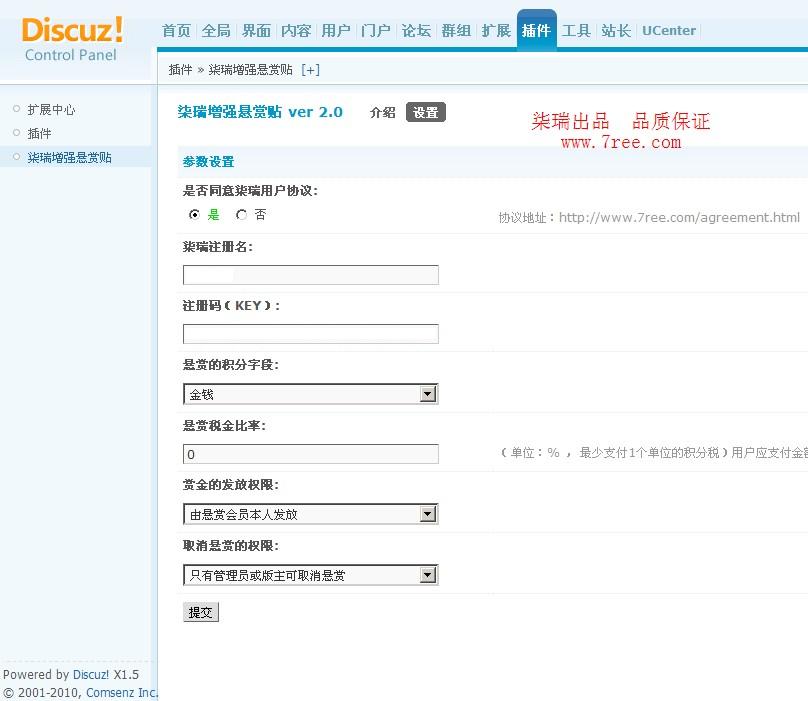This screenshot has height=701, width=808.
Task: Open the Discuz! link in the footer
Action: (x=91, y=674)
